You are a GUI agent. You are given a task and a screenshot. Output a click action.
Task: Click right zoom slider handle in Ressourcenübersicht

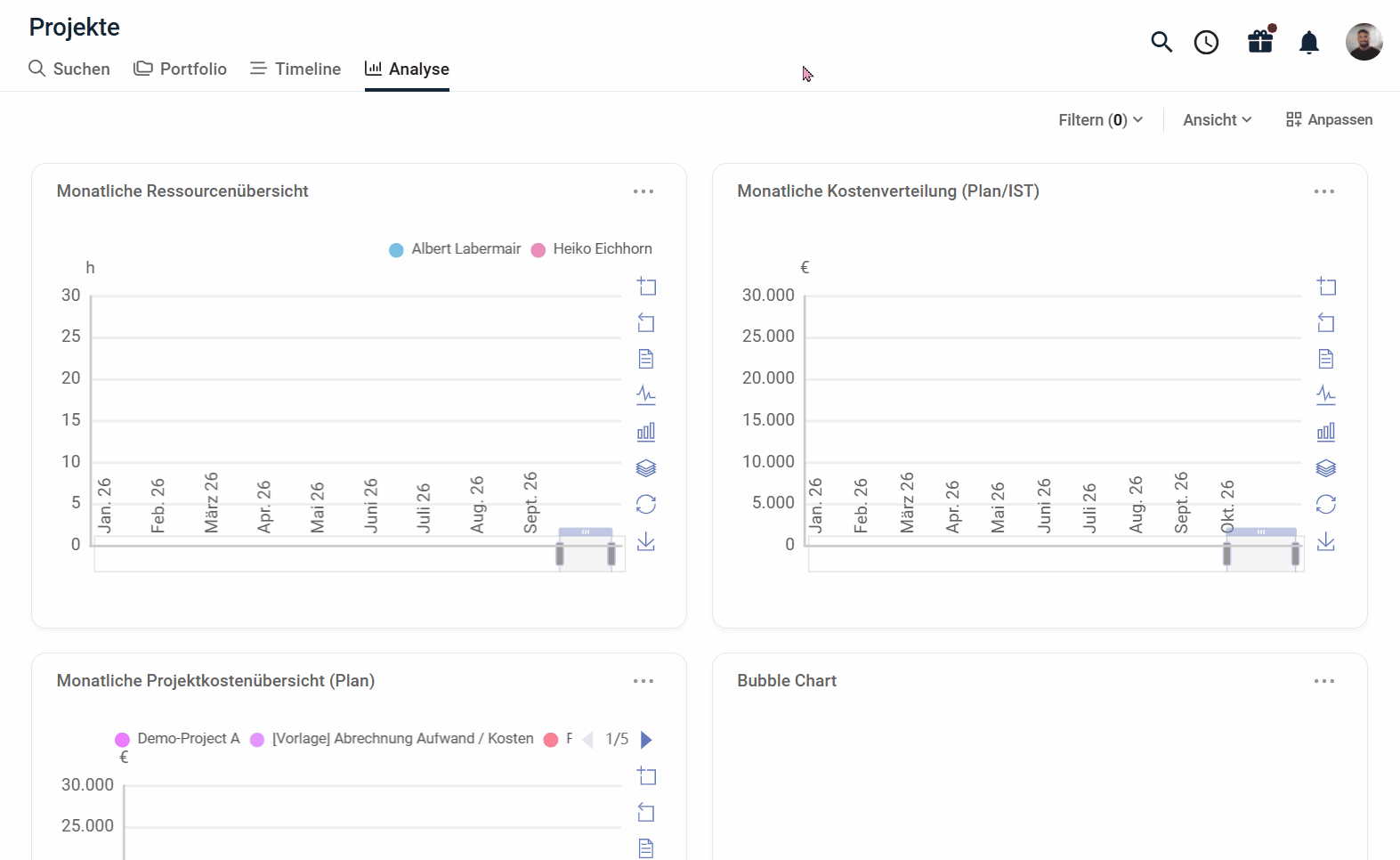611,555
